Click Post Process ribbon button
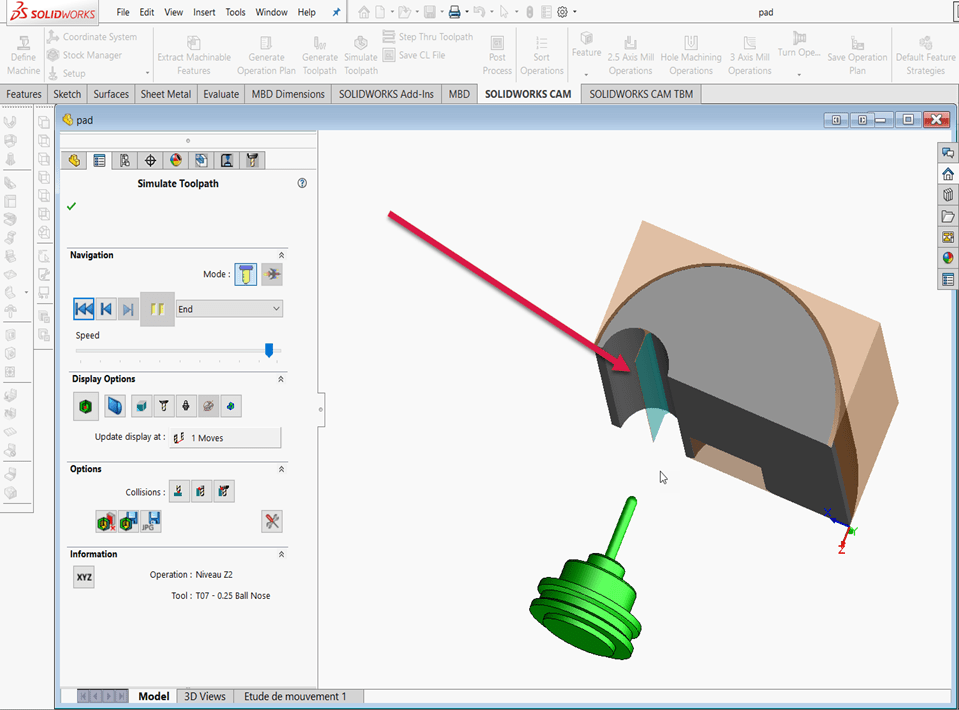 click(497, 54)
